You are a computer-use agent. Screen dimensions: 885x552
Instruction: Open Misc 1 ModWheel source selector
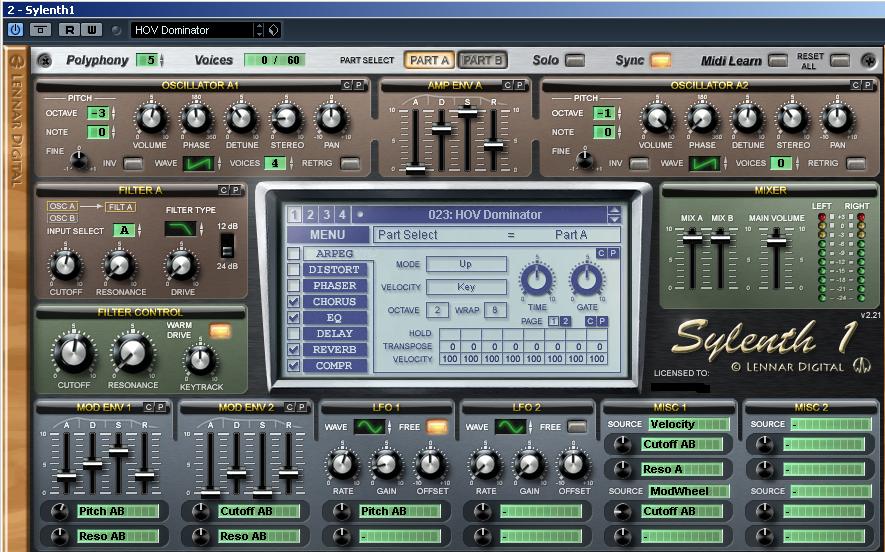(x=689, y=491)
